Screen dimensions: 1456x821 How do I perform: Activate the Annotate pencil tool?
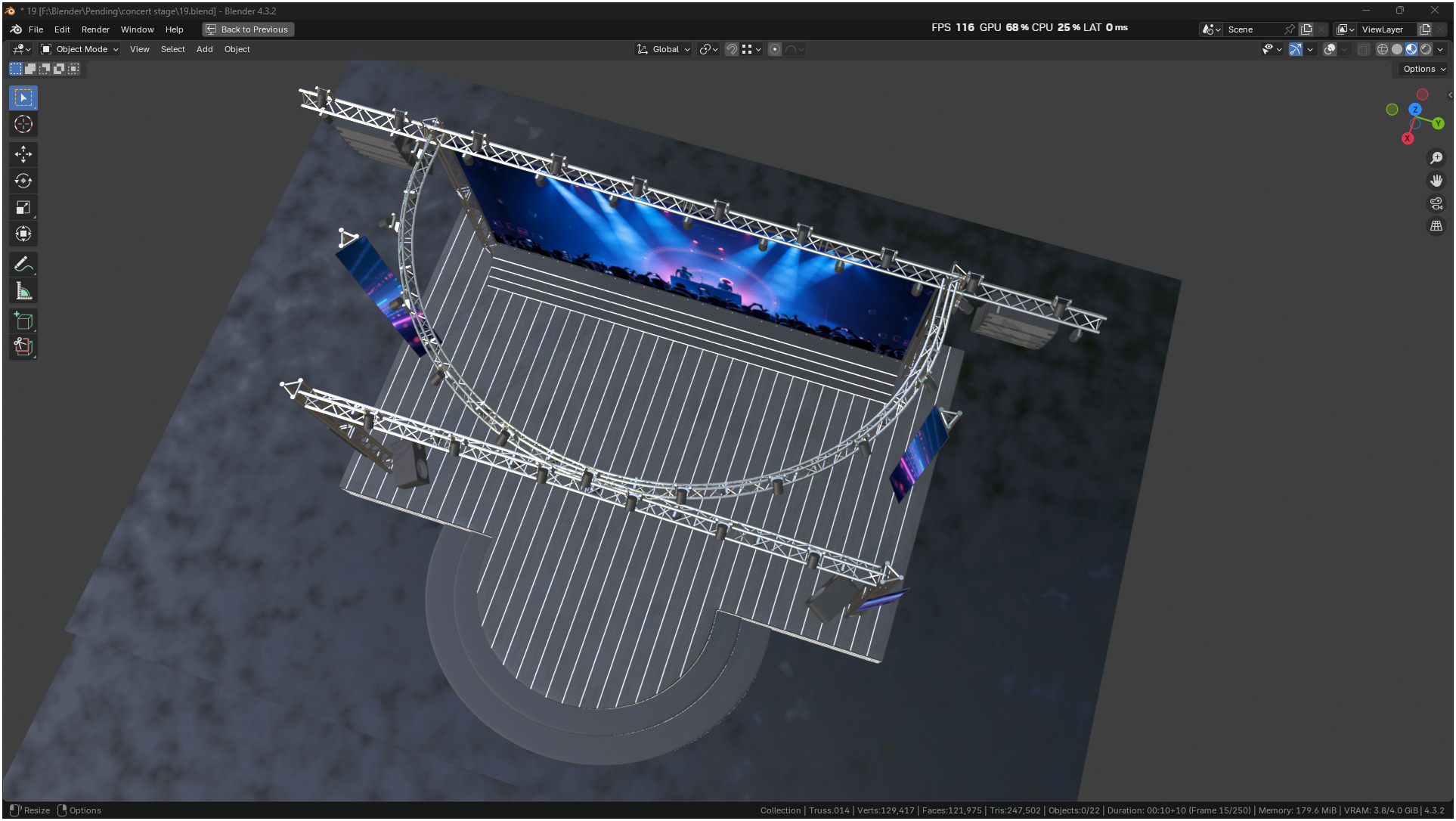coord(23,265)
